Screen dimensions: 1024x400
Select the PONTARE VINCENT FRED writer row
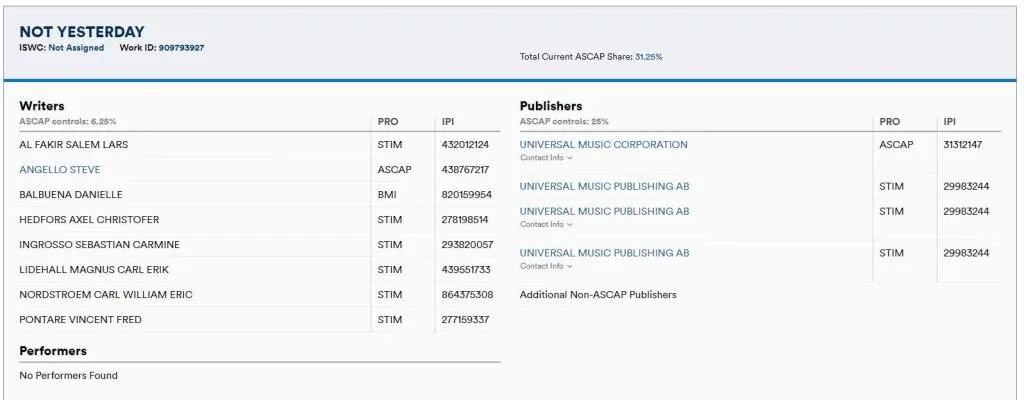pos(260,320)
